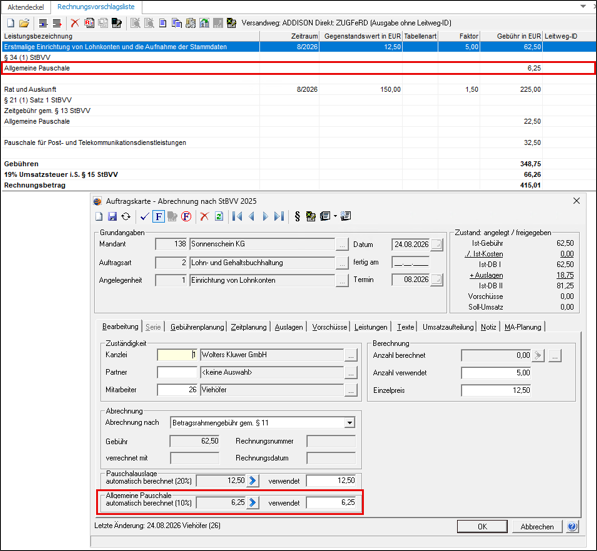Apply the Pauschalauslage (20%) arrow button
The height and width of the screenshot is (551, 597).
tap(252, 481)
